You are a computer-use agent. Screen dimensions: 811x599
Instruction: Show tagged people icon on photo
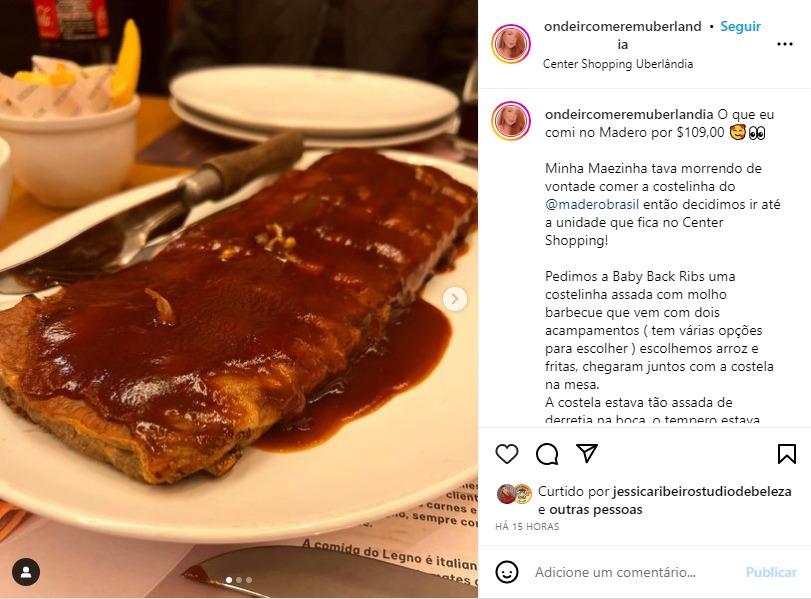pos(26,572)
